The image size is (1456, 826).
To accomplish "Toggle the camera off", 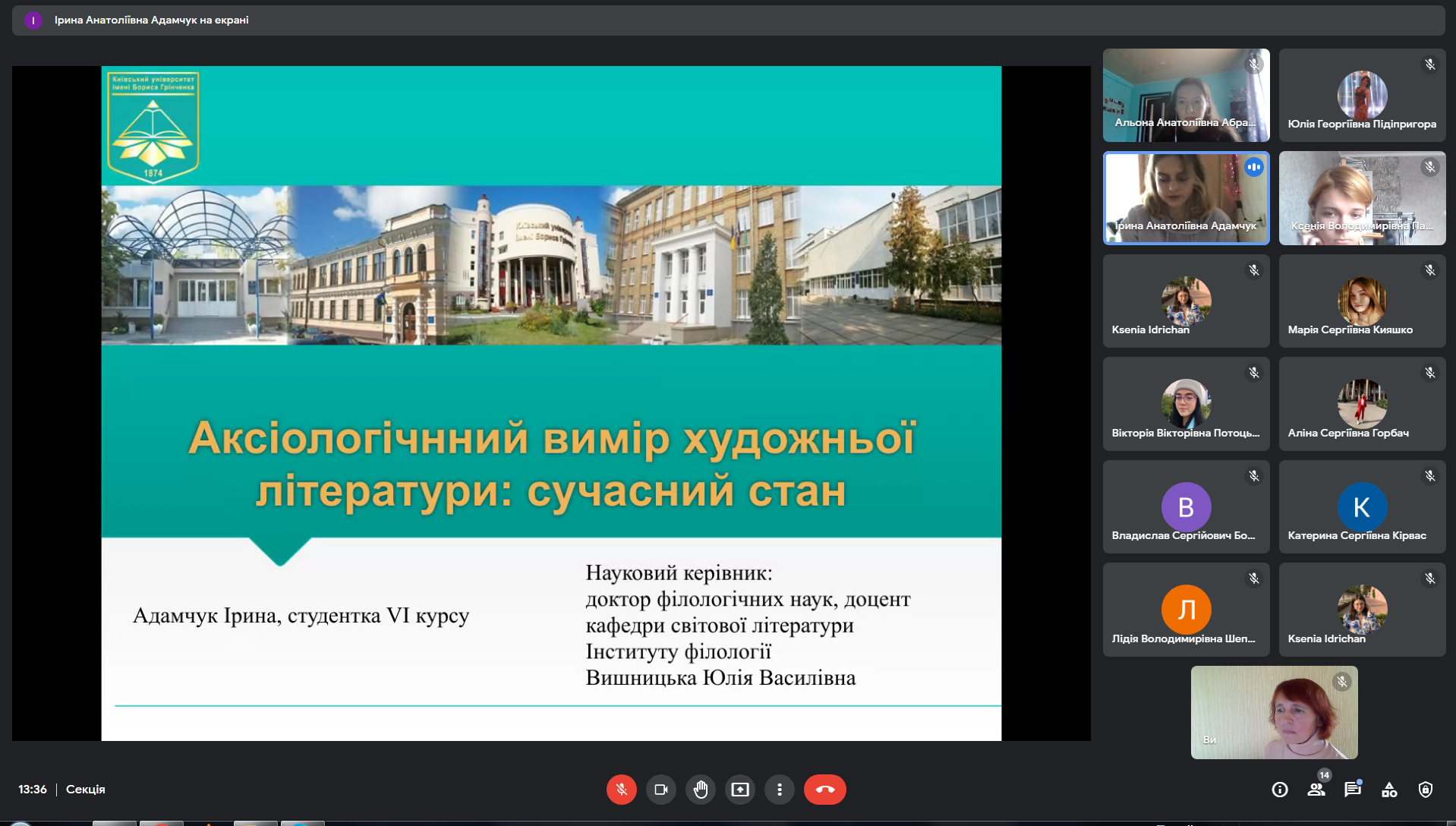I will [x=660, y=790].
